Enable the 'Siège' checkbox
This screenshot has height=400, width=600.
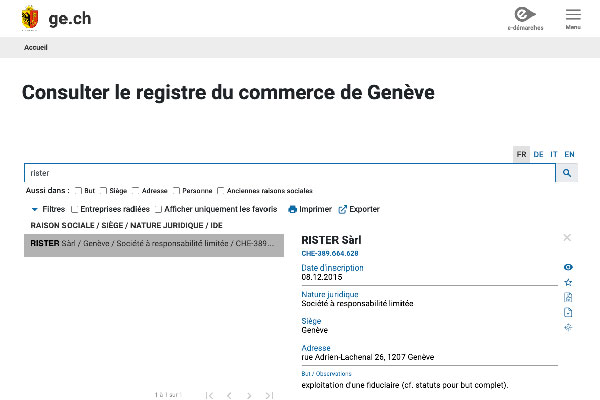(x=103, y=191)
